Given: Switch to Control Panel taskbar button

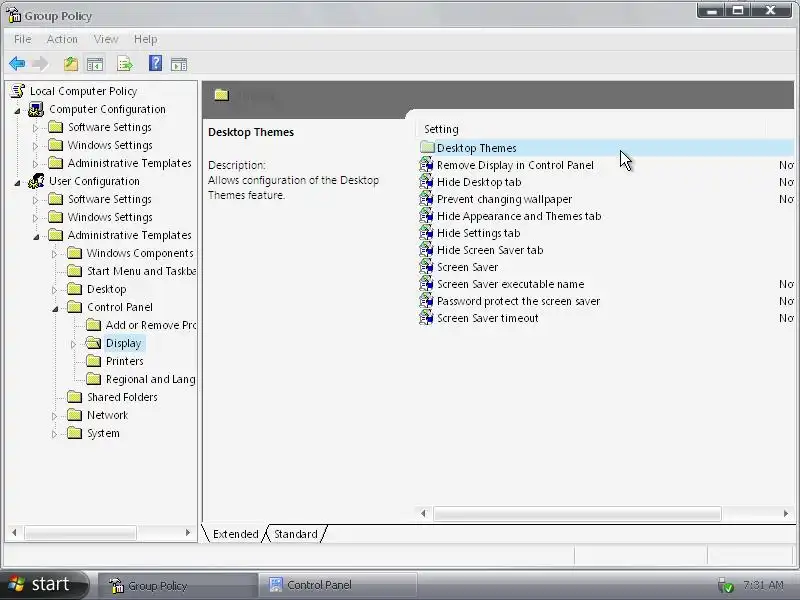Looking at the screenshot, I should [x=338, y=585].
